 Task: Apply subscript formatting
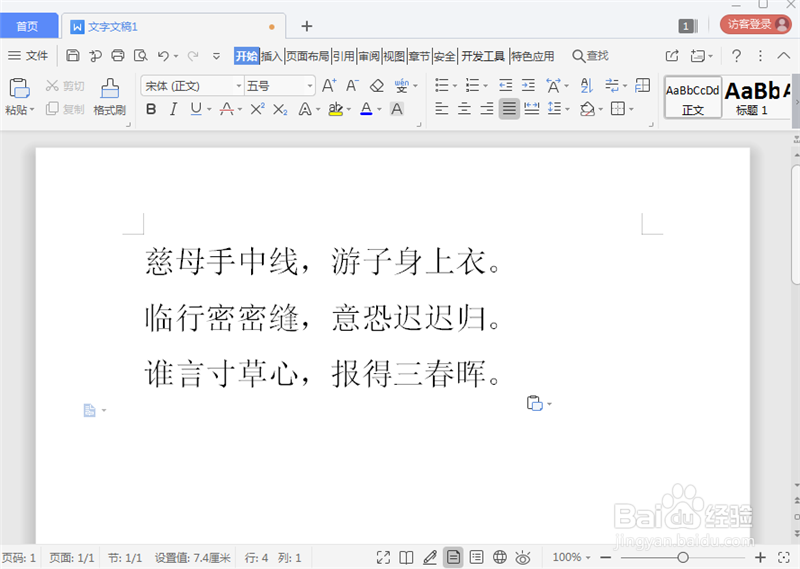(280, 109)
